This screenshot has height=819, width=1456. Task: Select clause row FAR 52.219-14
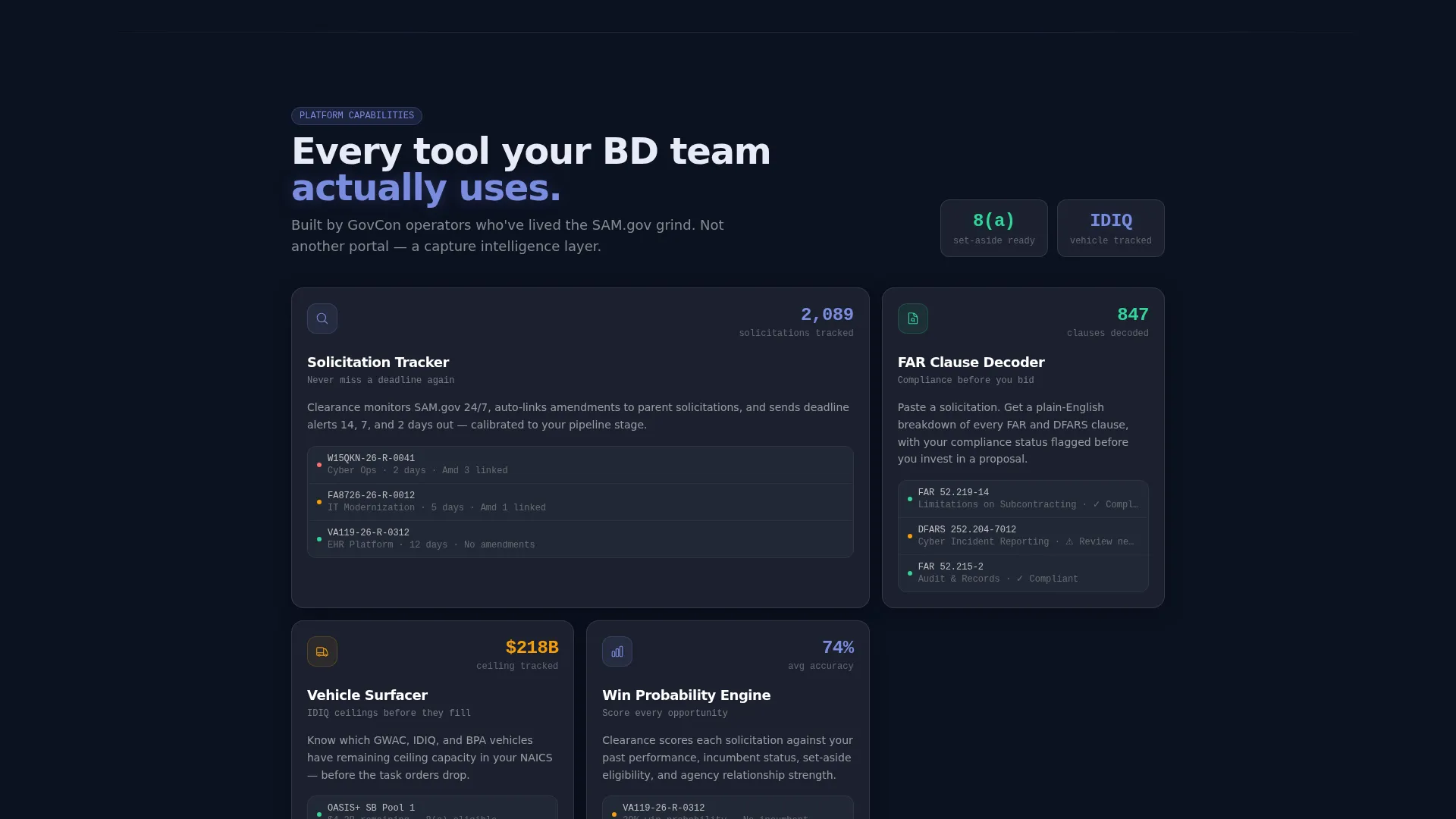(x=1023, y=499)
